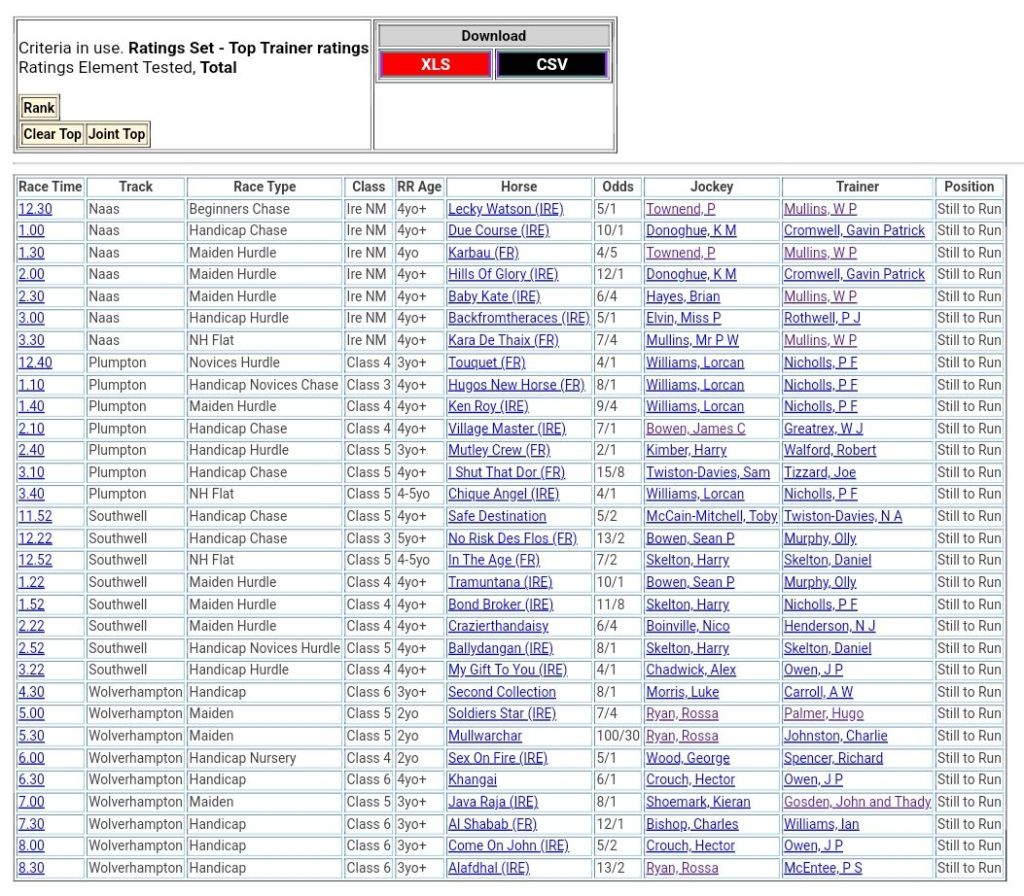Open horse Lecky Watson (IRE) link

[505, 209]
